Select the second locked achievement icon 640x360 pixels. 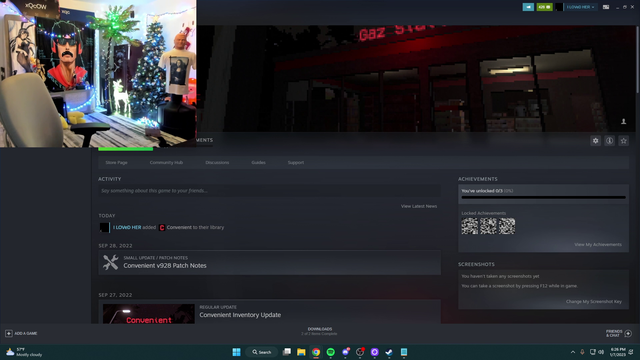click(x=488, y=226)
